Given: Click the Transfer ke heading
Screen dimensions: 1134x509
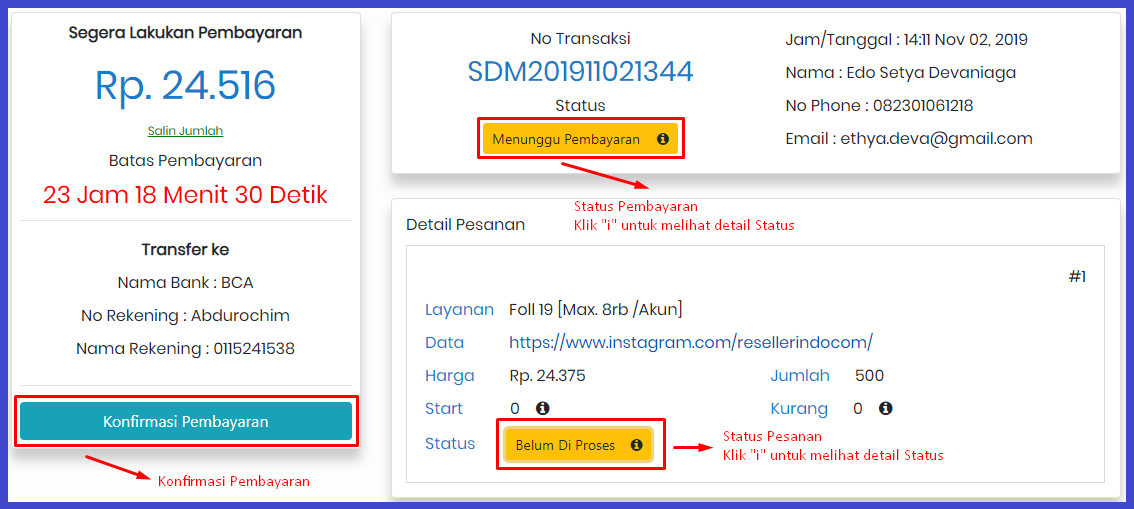Looking at the screenshot, I should coord(185,250).
